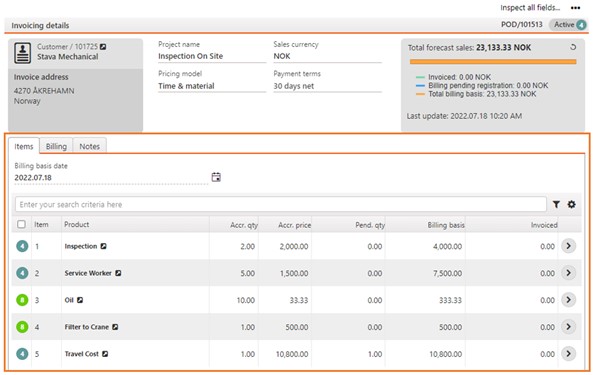Open table settings gear icon

[x=571, y=205]
